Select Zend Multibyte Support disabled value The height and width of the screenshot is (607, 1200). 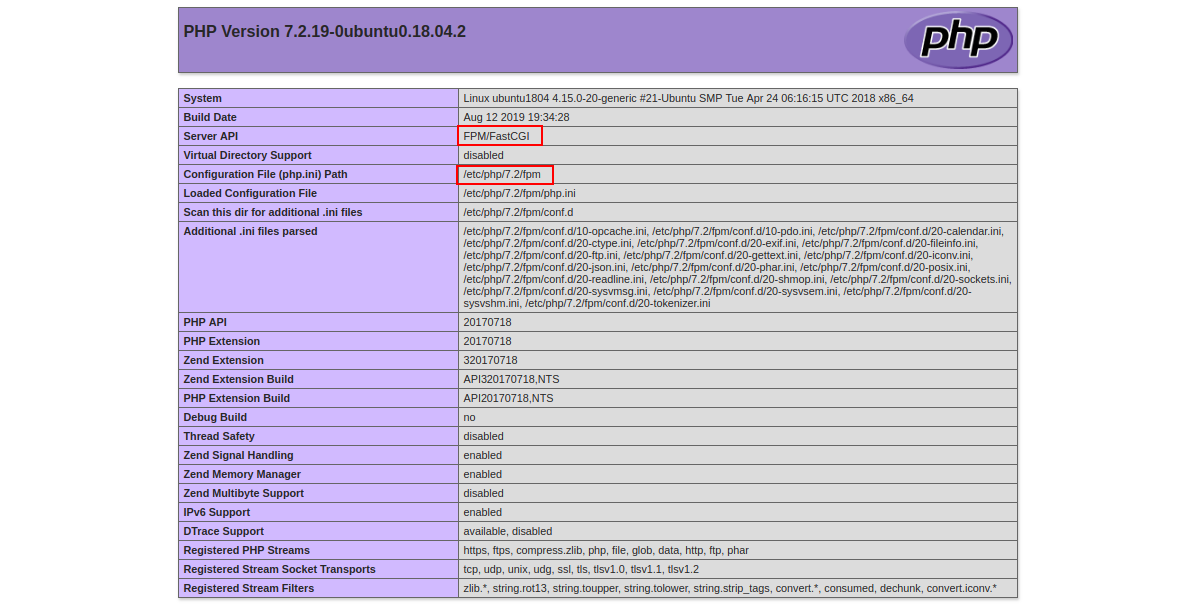click(483, 493)
